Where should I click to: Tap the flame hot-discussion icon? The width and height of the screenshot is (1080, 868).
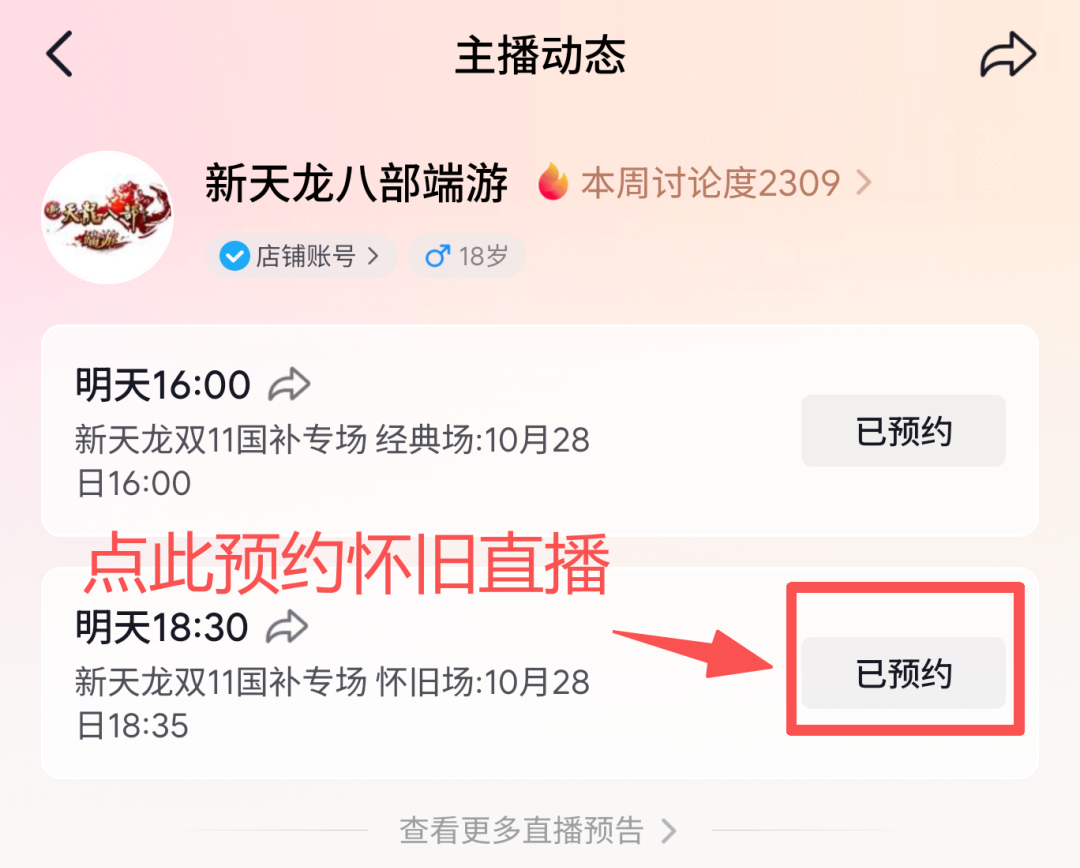[x=553, y=182]
